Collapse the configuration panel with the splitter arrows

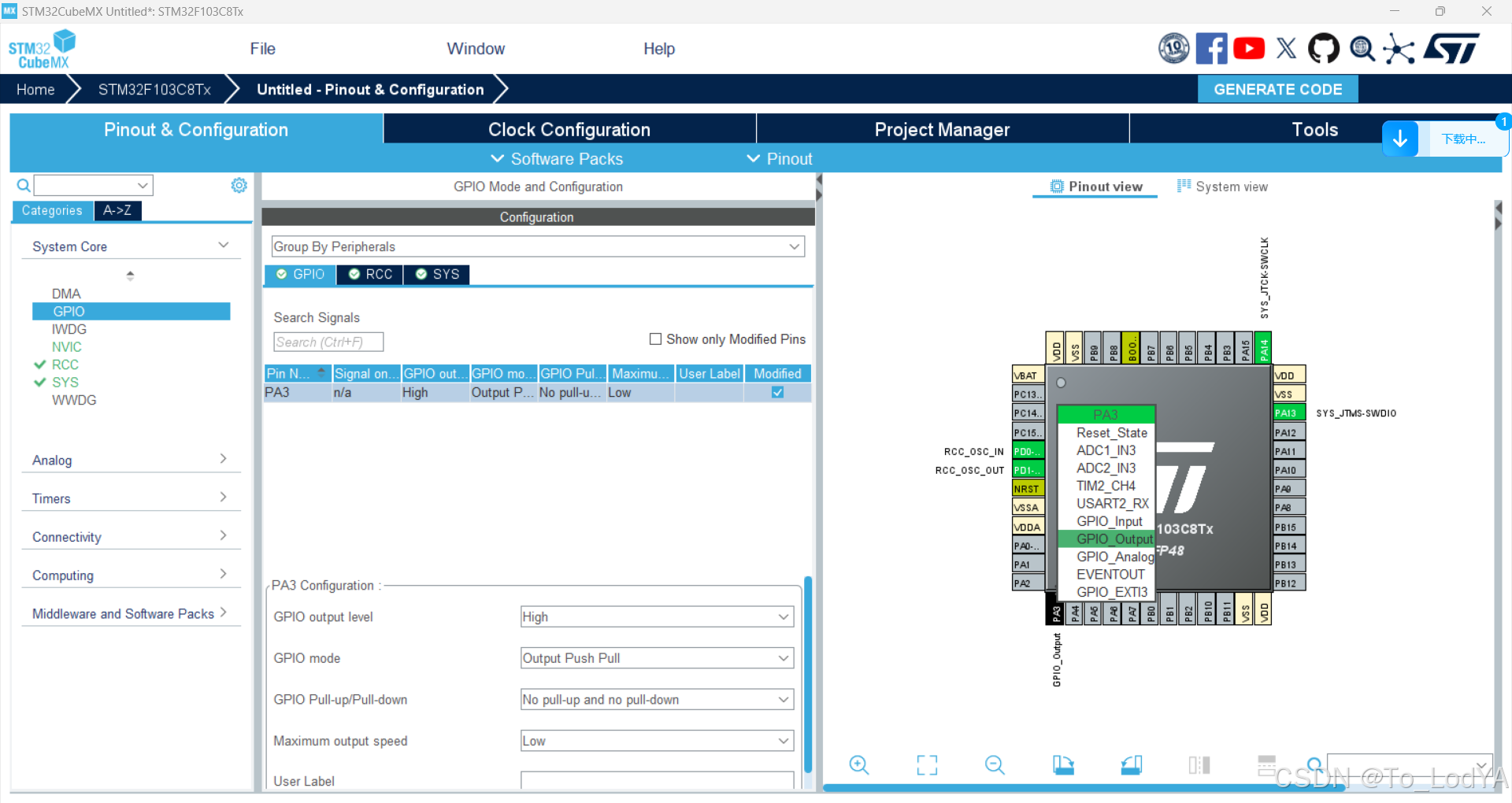tap(818, 187)
